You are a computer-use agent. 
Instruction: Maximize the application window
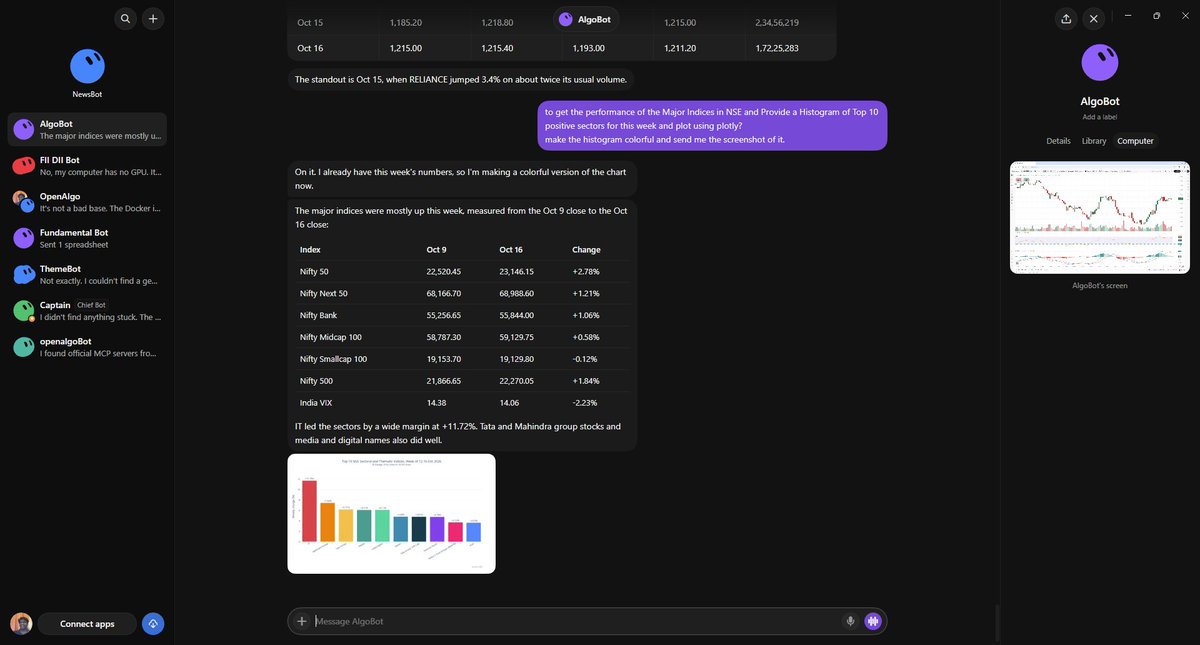click(x=1156, y=16)
